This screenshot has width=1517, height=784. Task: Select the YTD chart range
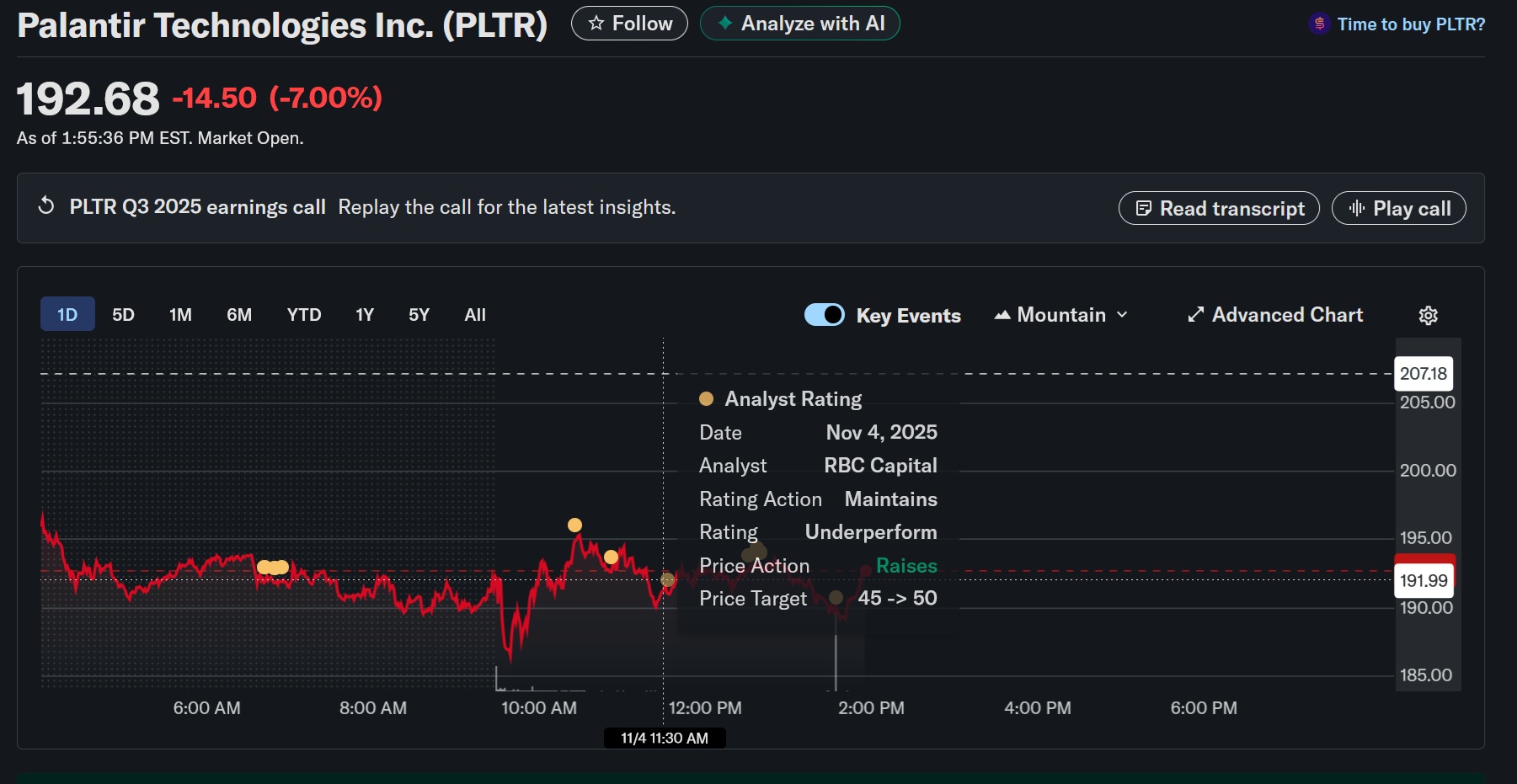point(304,314)
